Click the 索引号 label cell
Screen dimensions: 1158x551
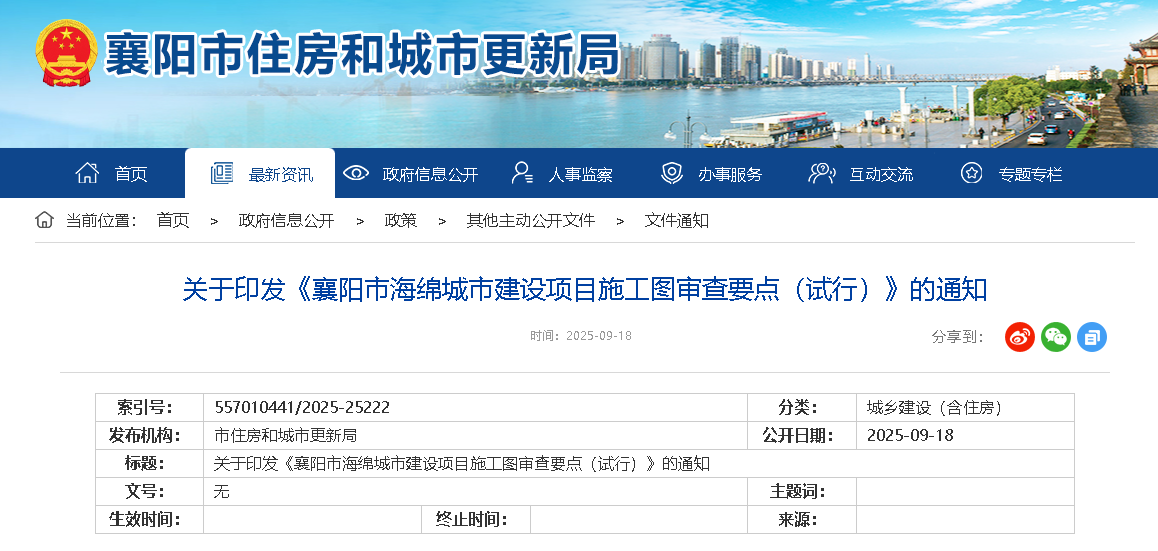pyautogui.click(x=150, y=408)
